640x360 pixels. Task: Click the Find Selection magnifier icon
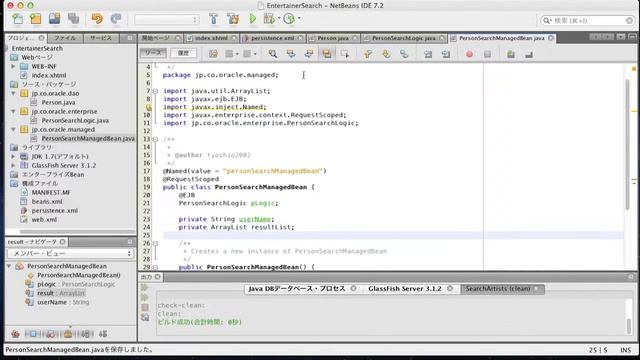(x=273, y=54)
